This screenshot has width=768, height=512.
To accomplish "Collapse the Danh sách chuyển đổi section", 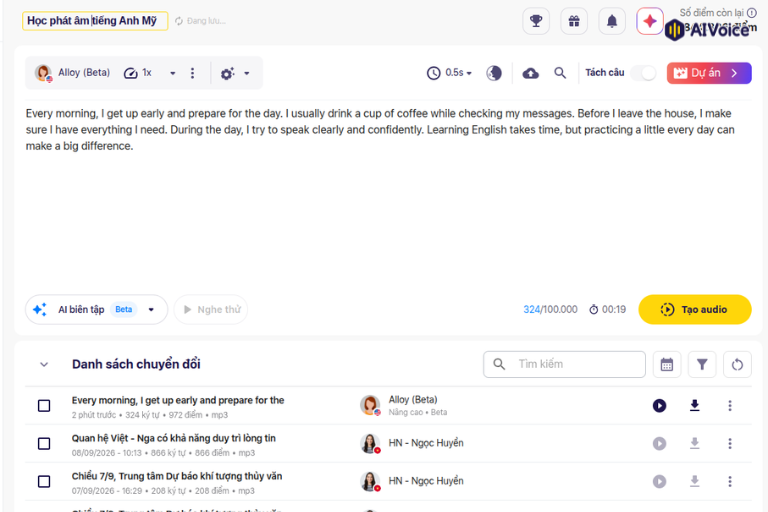I will (x=44, y=365).
